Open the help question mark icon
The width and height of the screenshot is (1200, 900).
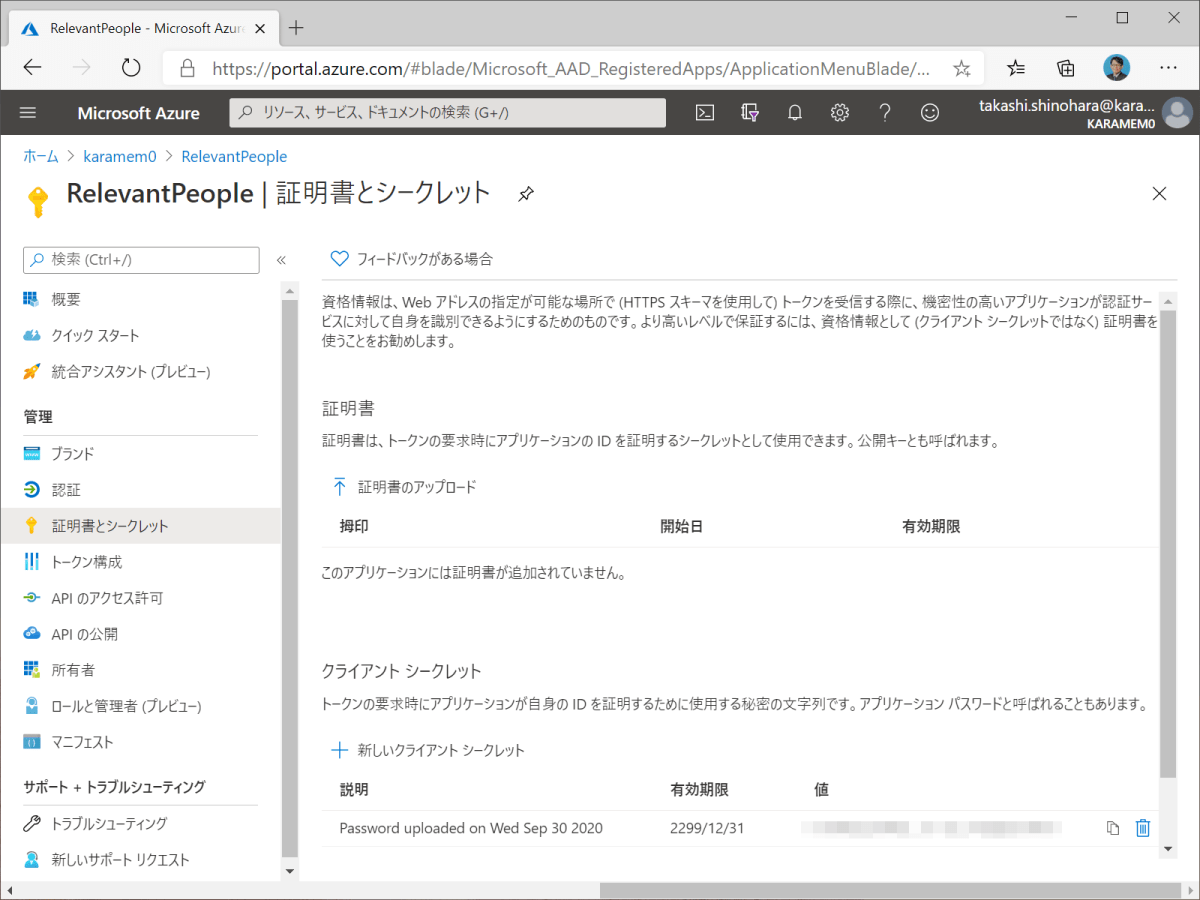pyautogui.click(x=885, y=113)
